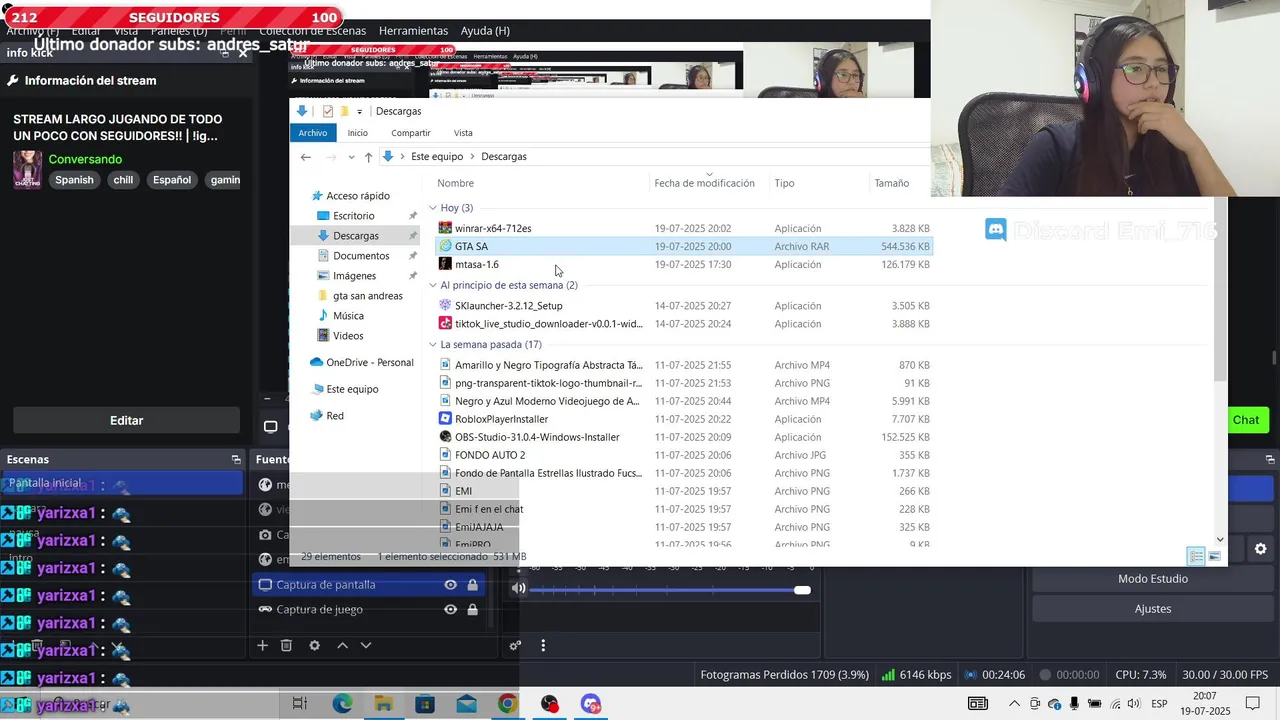The image size is (1280, 720).
Task: Click the green Chat button
Action: click(1246, 420)
